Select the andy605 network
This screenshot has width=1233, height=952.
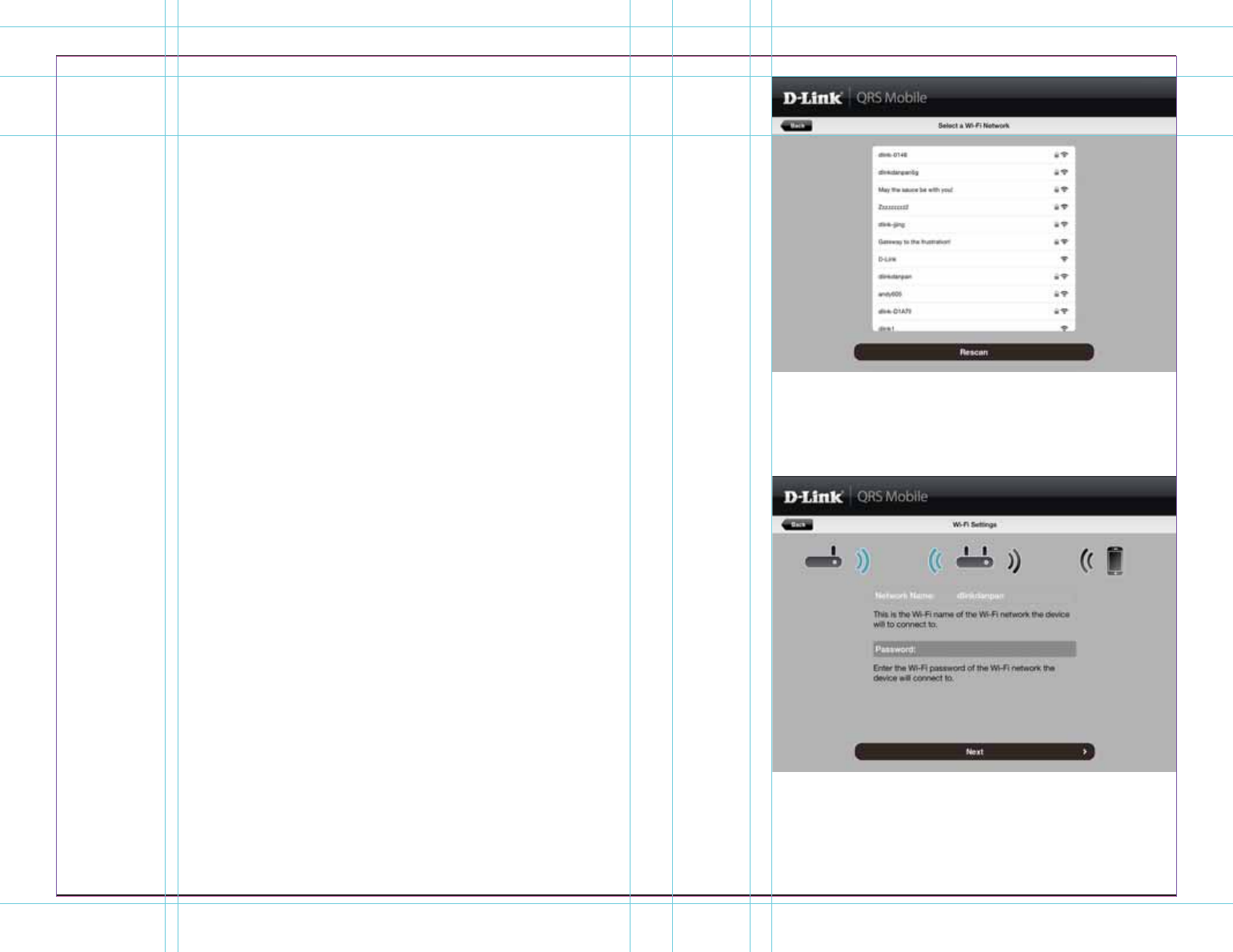click(x=974, y=294)
